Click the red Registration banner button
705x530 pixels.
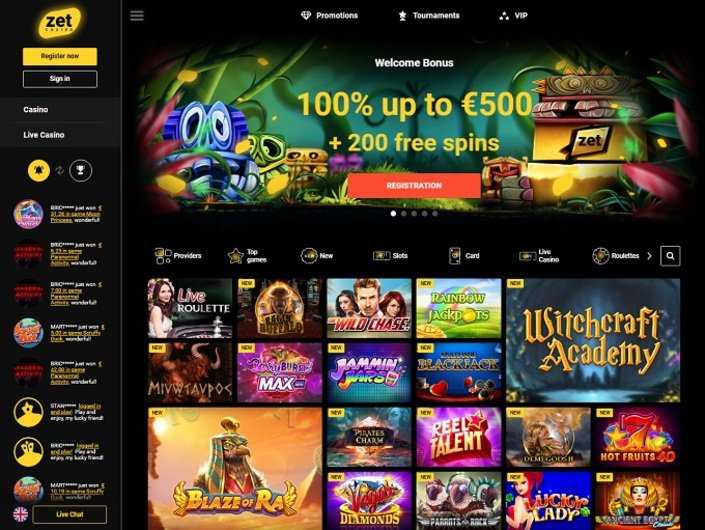[x=414, y=185]
